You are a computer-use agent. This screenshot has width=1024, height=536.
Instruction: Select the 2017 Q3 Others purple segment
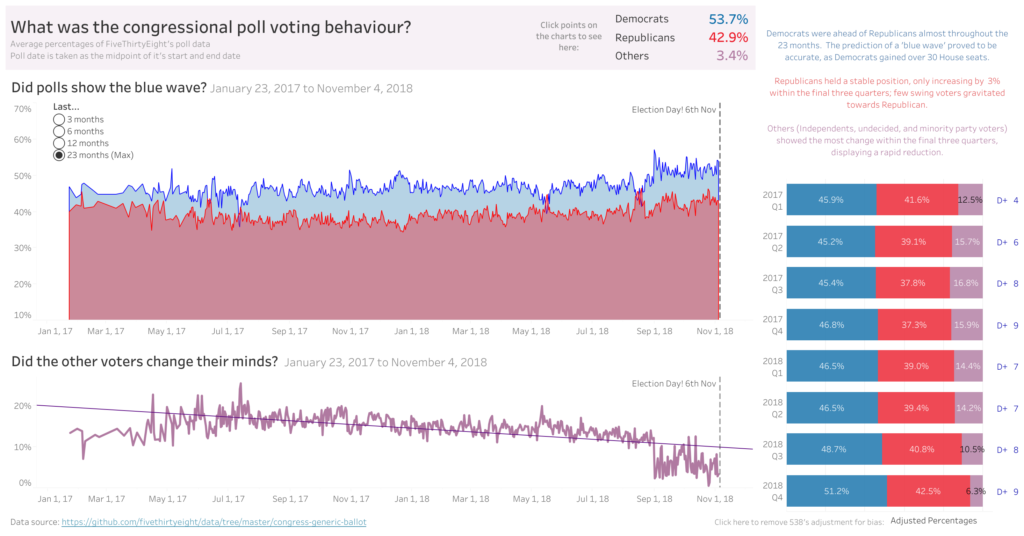click(x=969, y=283)
